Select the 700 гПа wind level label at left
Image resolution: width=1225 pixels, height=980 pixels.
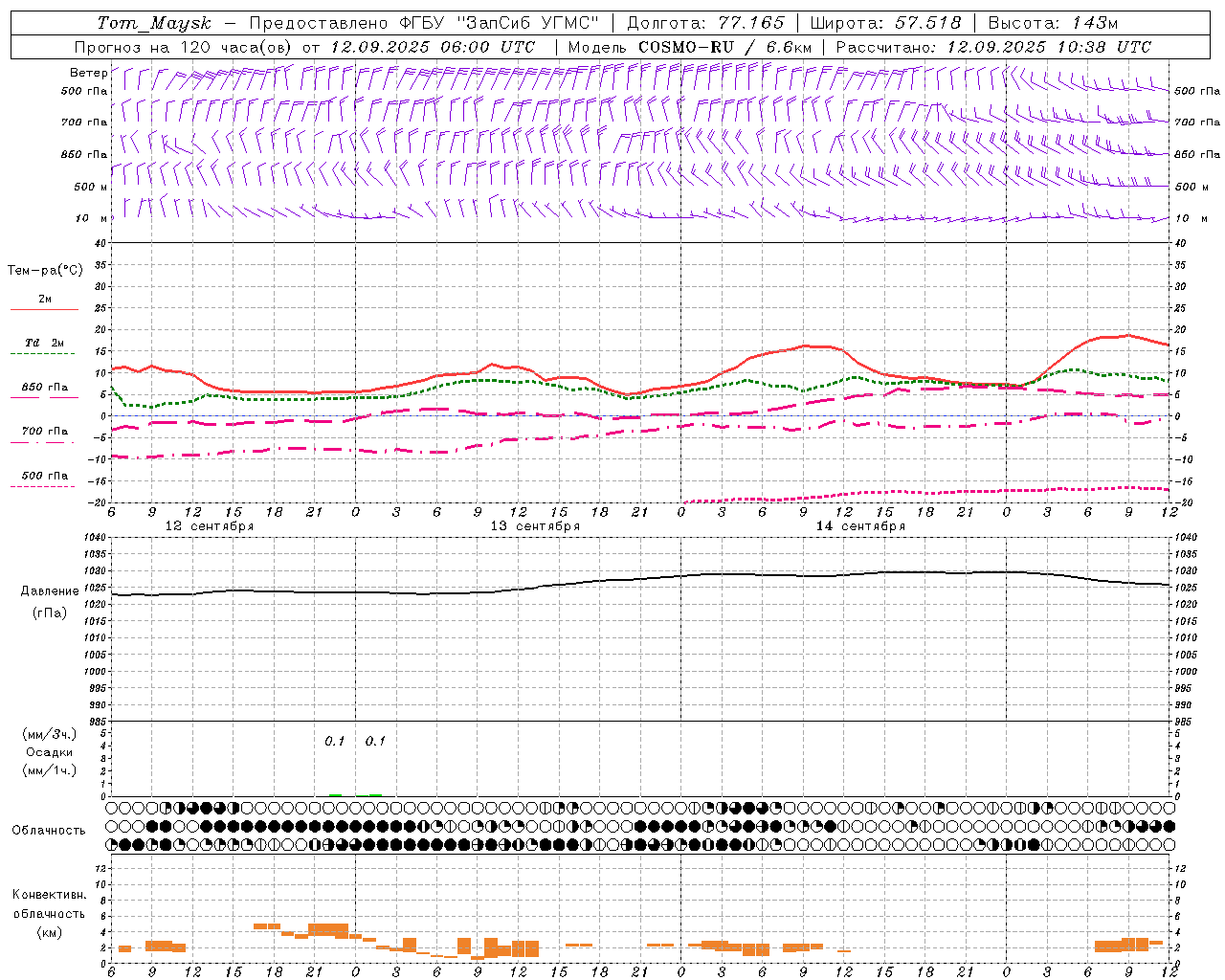tap(84, 122)
